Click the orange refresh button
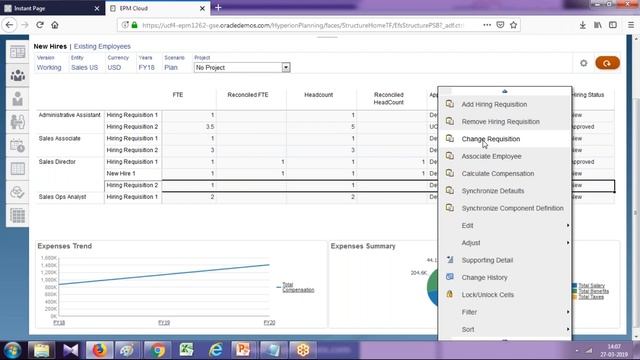This screenshot has height=360, width=640. [x=607, y=63]
